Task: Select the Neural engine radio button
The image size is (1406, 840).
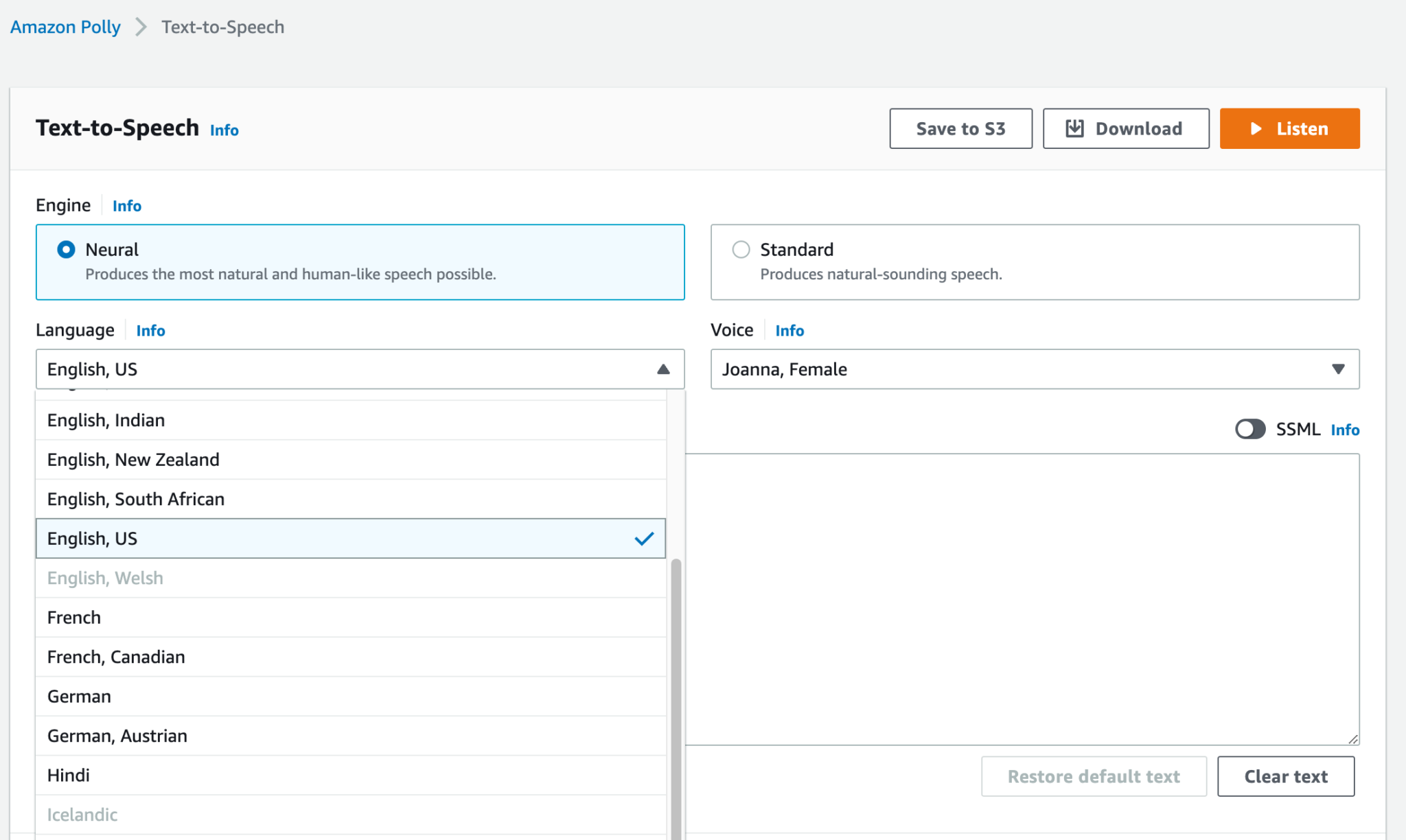Action: click(x=66, y=249)
